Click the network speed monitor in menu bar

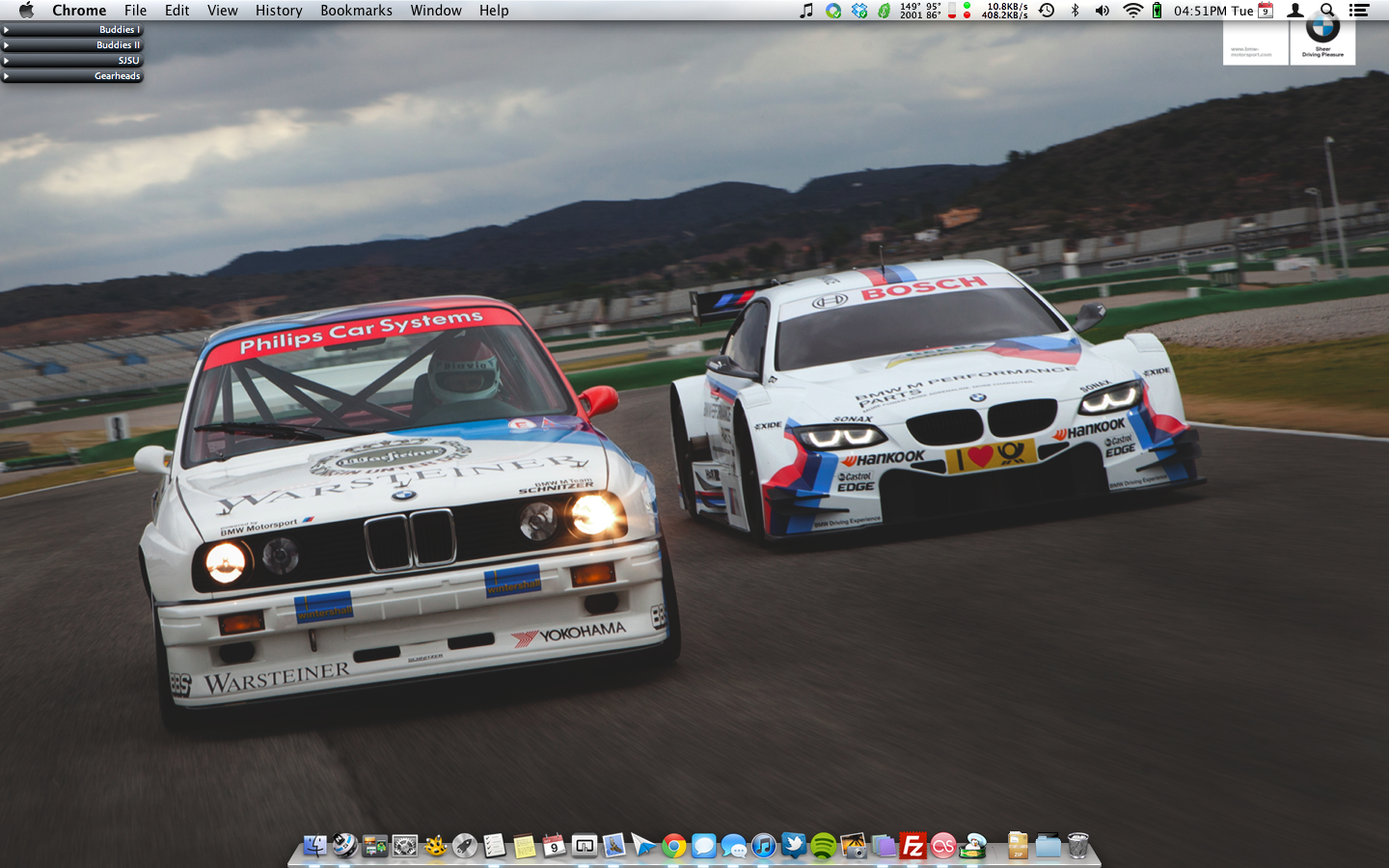click(x=1005, y=11)
